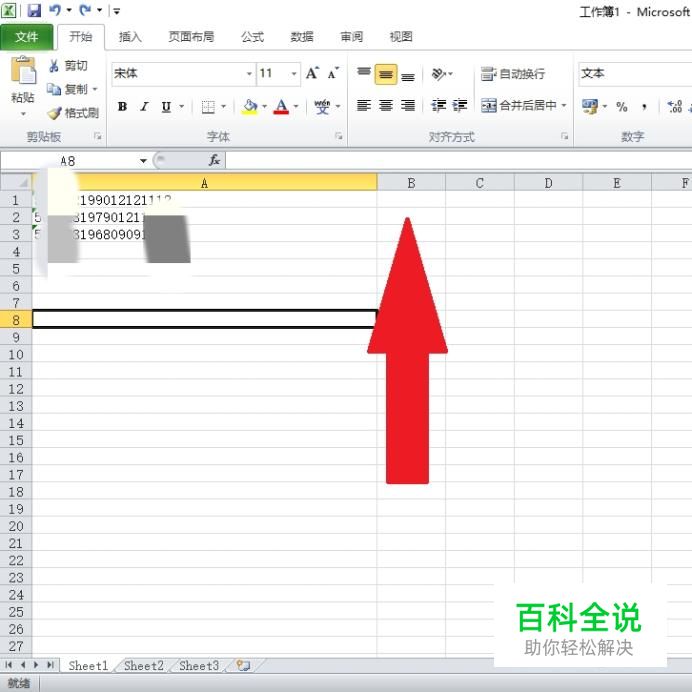Open the cell borders dropdown
Viewport: 692px width, 692px height.
(223, 106)
